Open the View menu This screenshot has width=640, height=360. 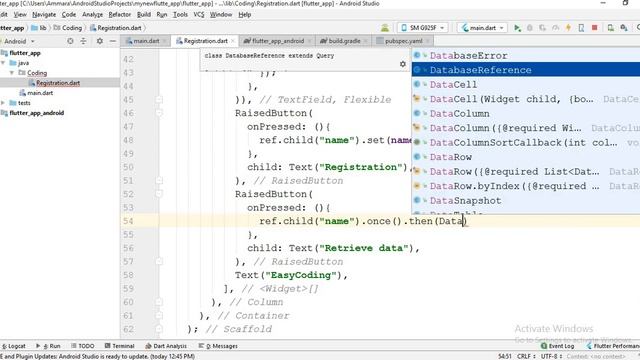coord(20,15)
